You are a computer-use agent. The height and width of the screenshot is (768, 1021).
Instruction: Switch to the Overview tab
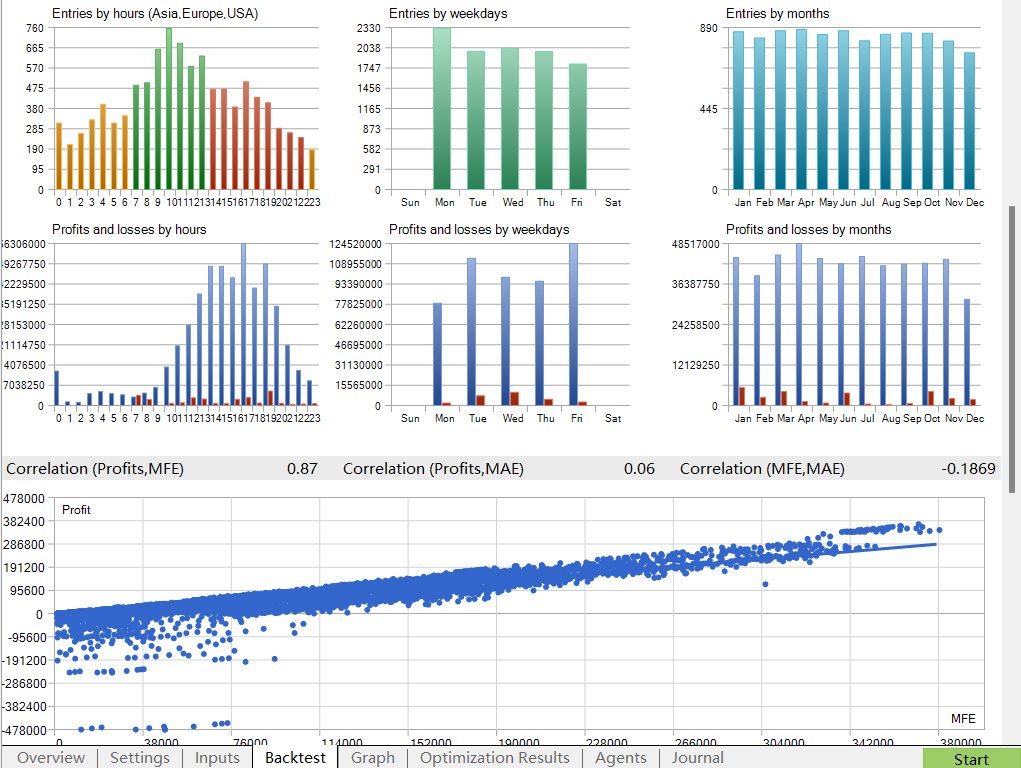[x=51, y=758]
